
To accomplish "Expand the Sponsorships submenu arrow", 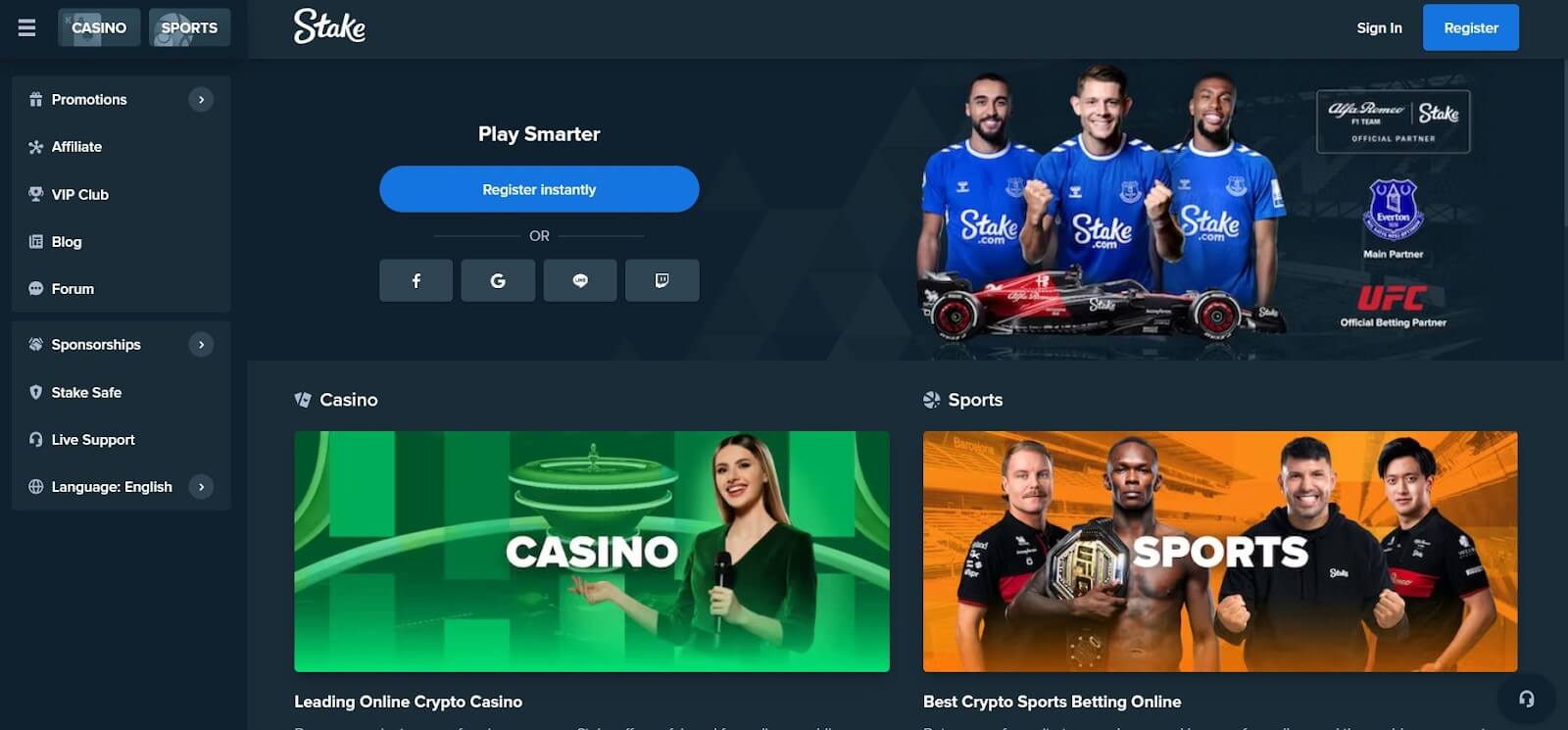I will pyautogui.click(x=201, y=344).
